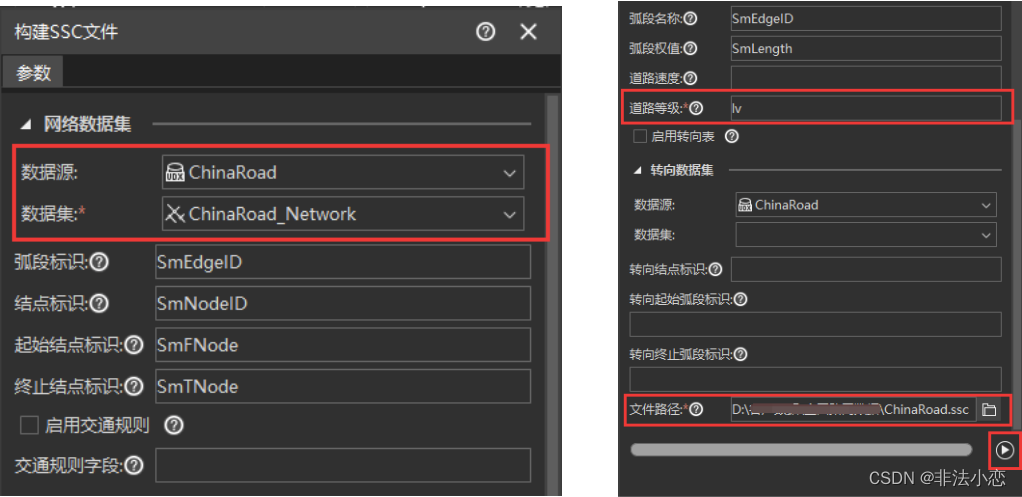Screen dimensions: 1022x497
Task: Browse for SSC file path folder
Action: coord(989,410)
